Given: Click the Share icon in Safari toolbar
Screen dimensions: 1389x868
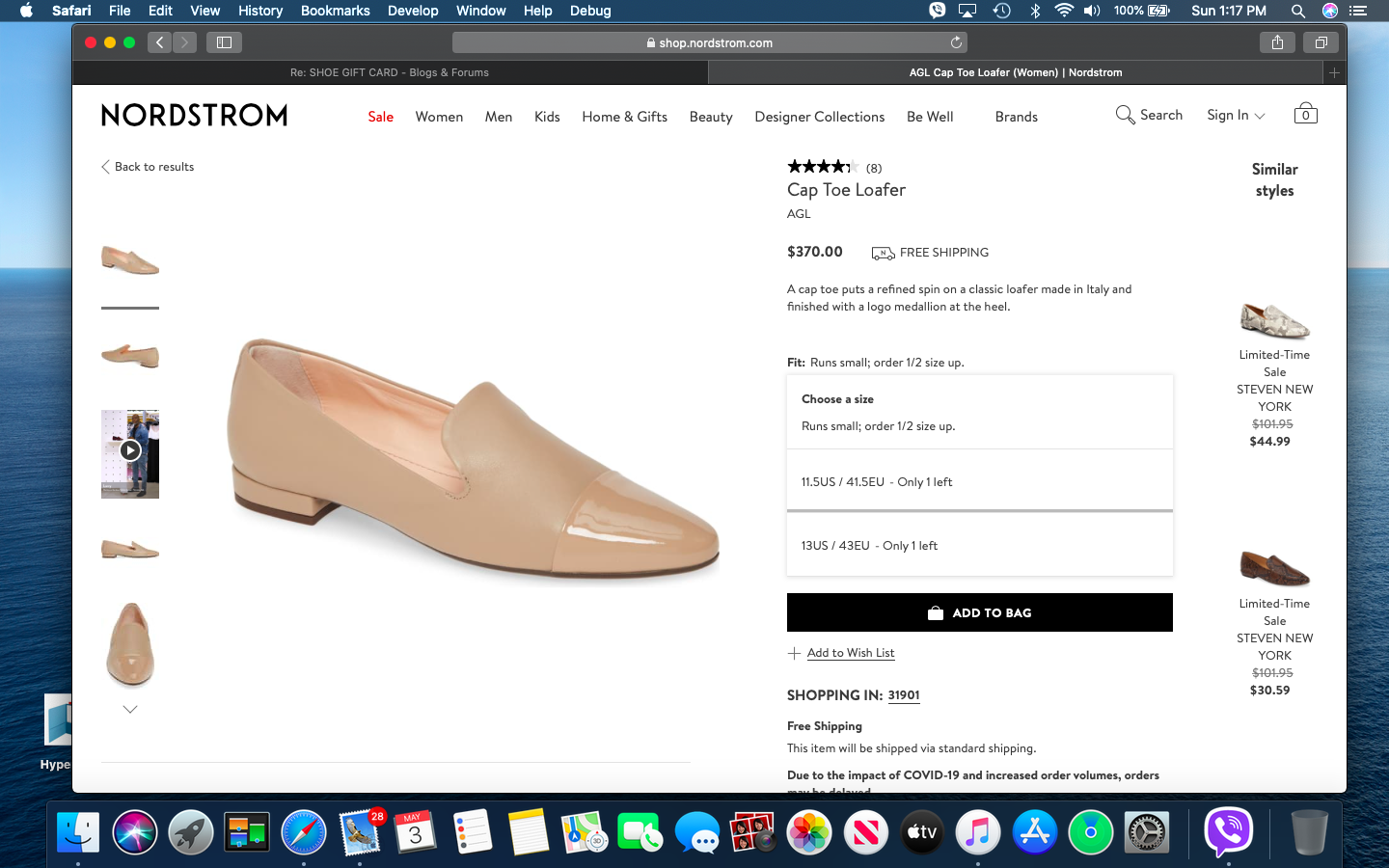Looking at the screenshot, I should pos(1277,42).
